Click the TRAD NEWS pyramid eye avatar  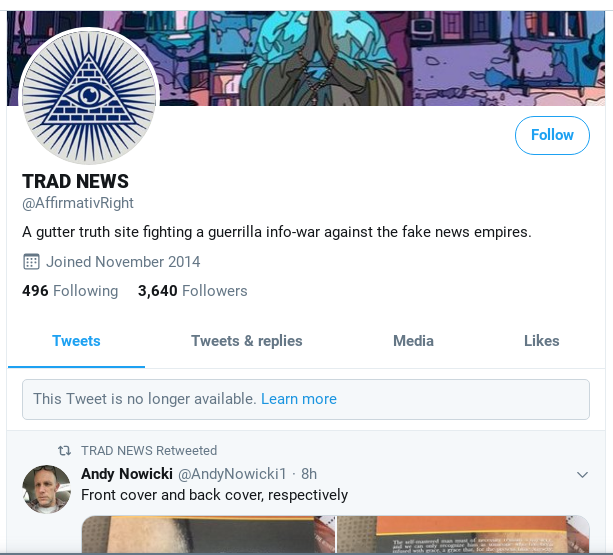click(89, 96)
